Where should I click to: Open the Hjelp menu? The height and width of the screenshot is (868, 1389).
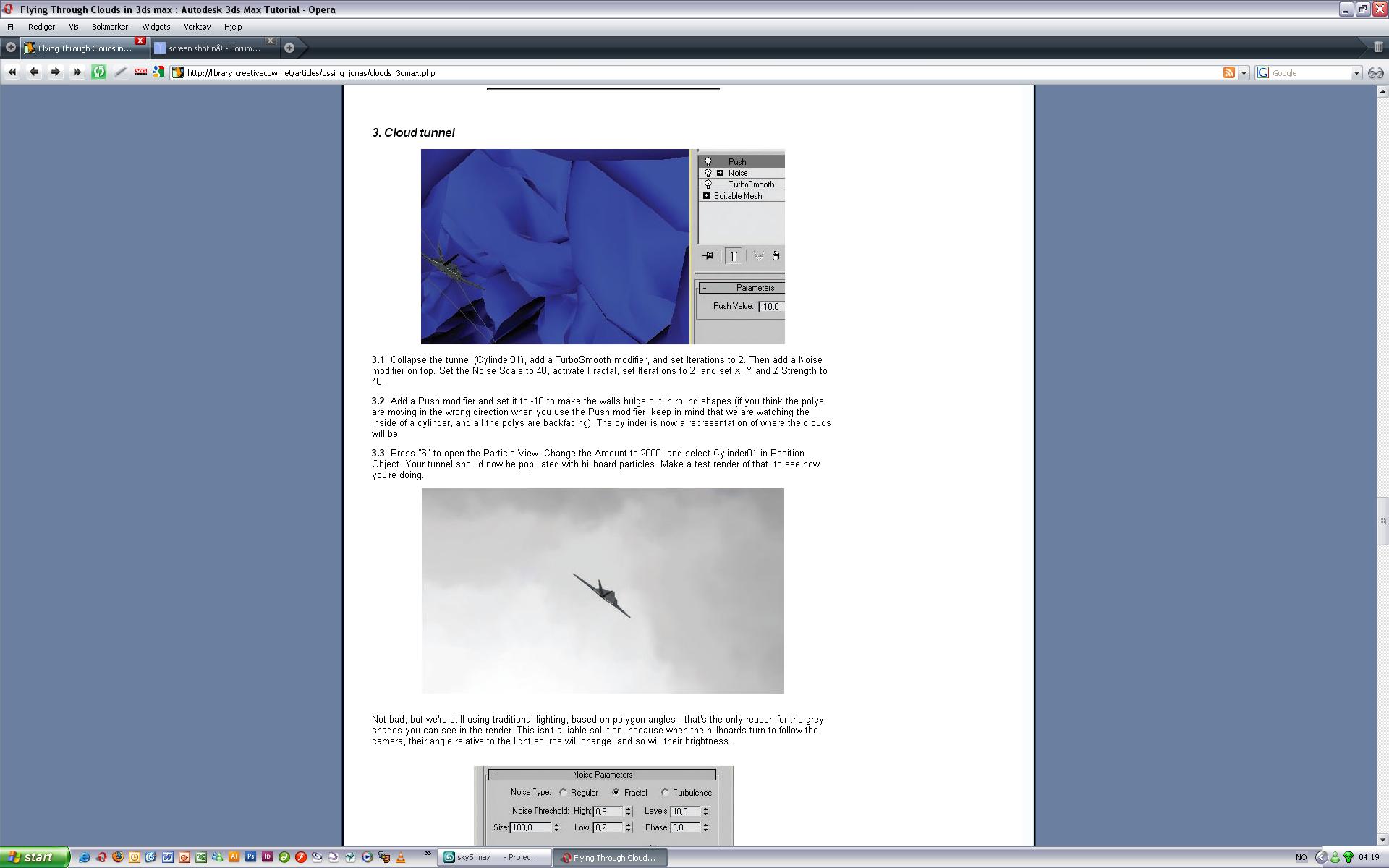click(x=233, y=27)
